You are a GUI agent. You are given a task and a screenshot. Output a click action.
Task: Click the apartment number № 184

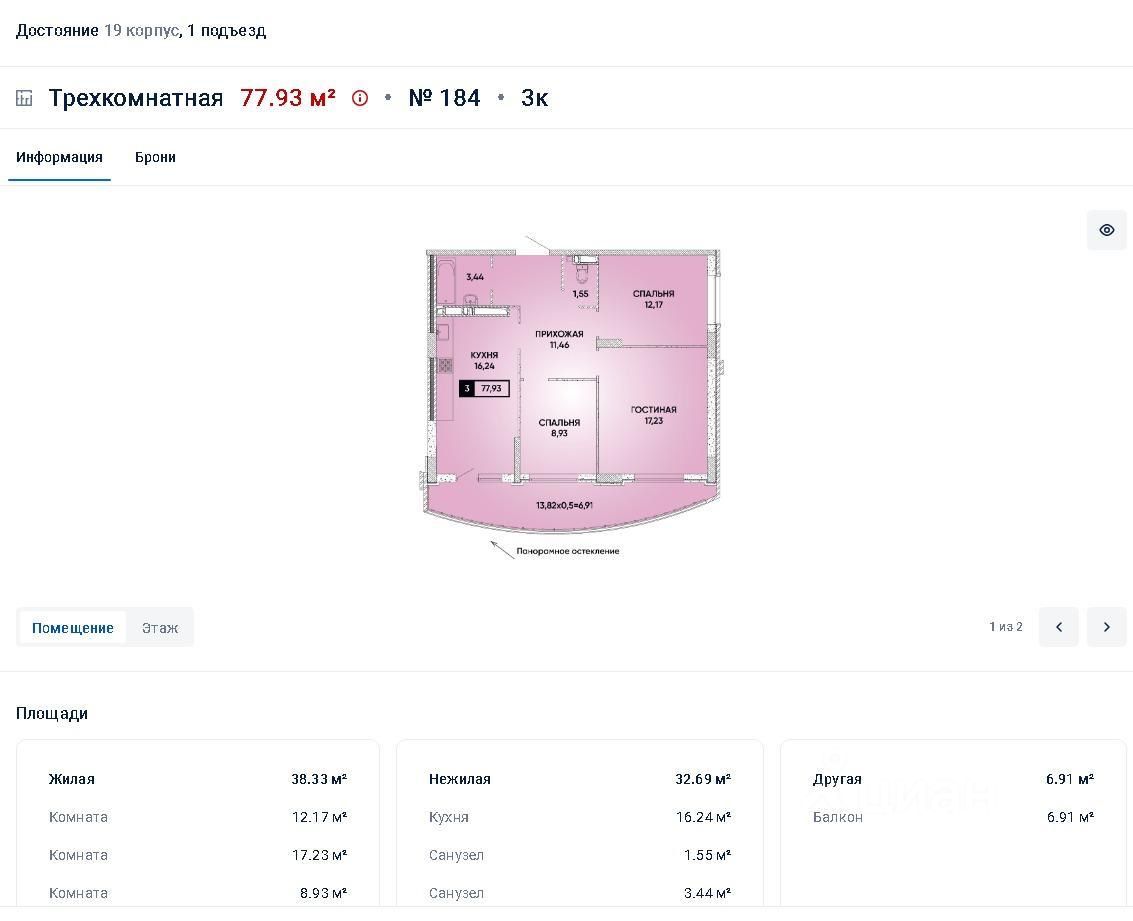pos(444,98)
